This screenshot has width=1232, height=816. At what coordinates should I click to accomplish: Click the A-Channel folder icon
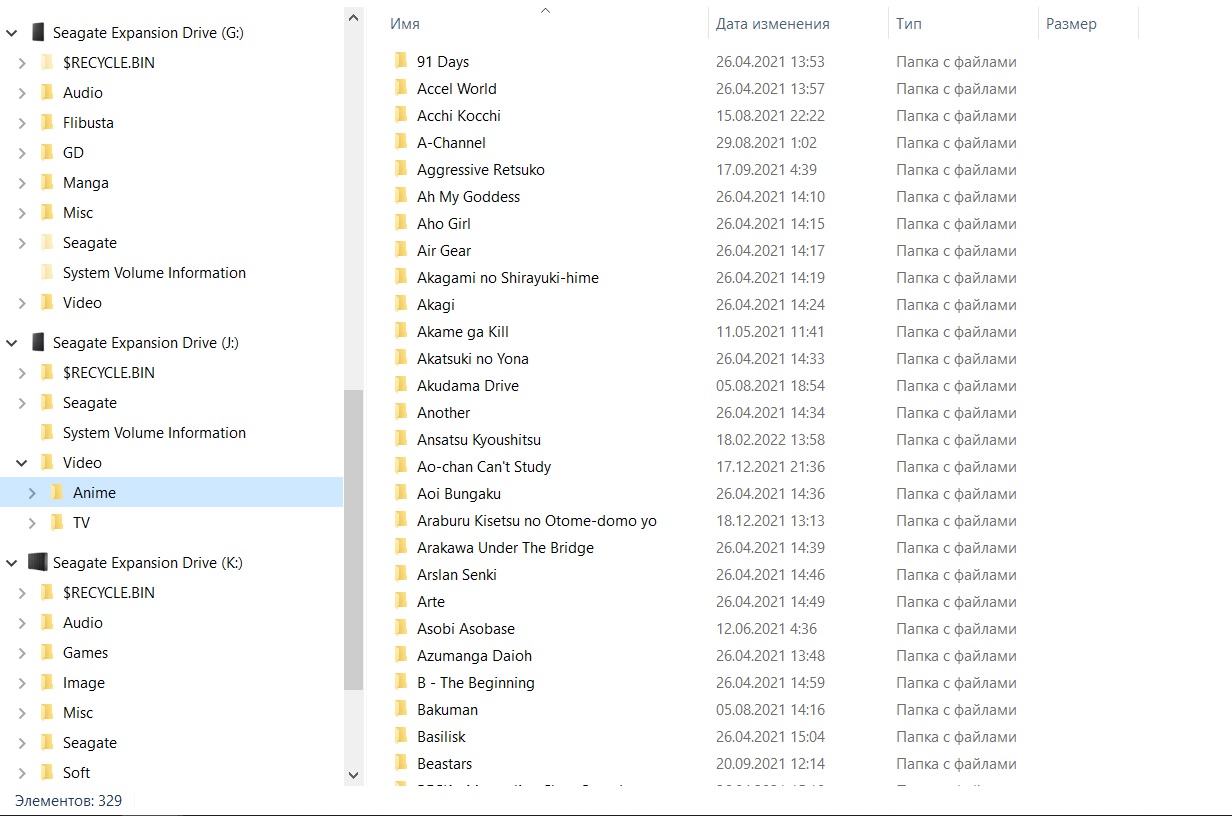(401, 143)
